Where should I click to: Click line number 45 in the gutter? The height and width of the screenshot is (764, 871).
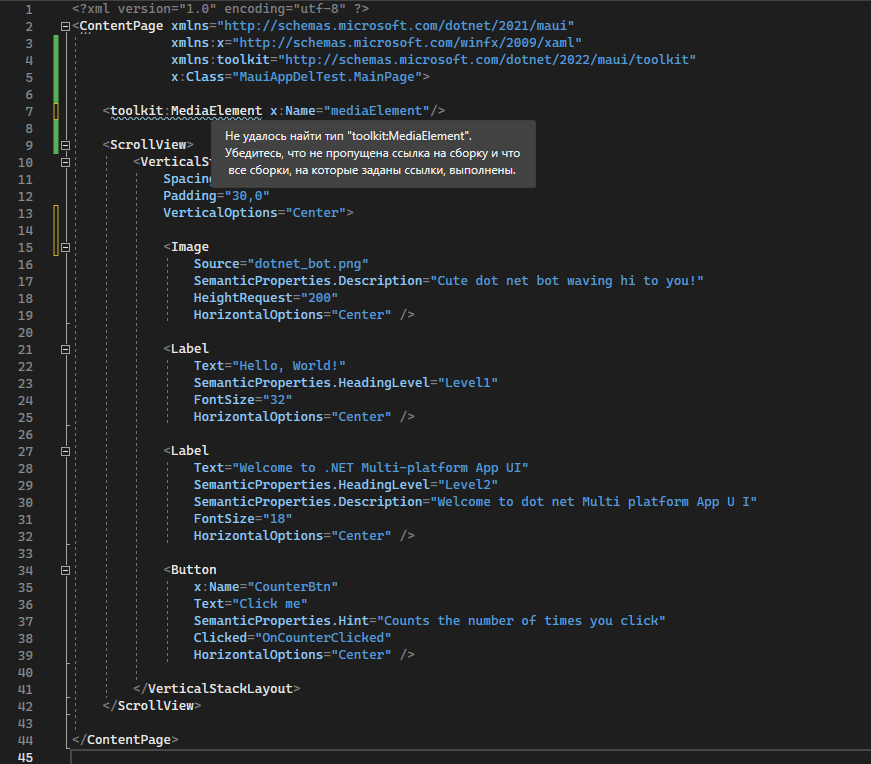[26, 757]
